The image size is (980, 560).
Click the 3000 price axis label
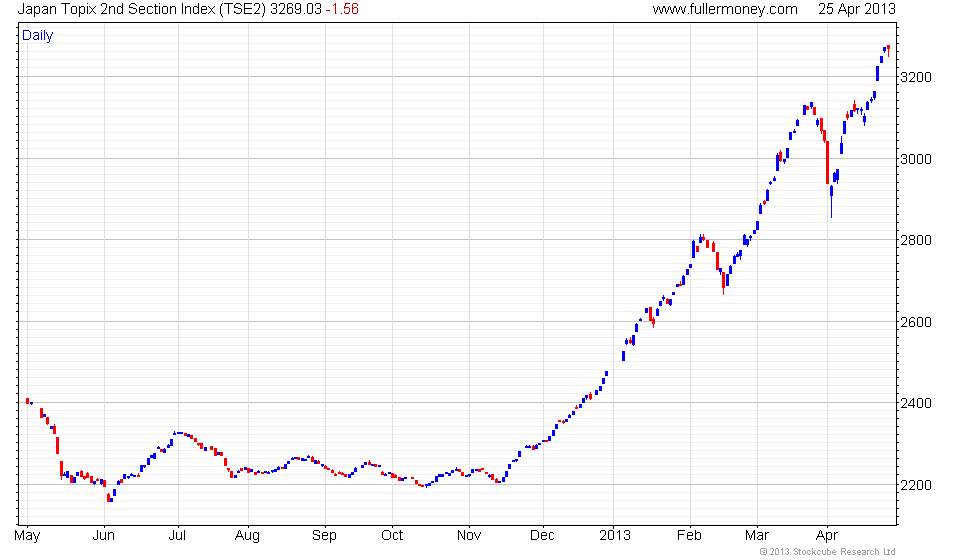pyautogui.click(x=915, y=159)
